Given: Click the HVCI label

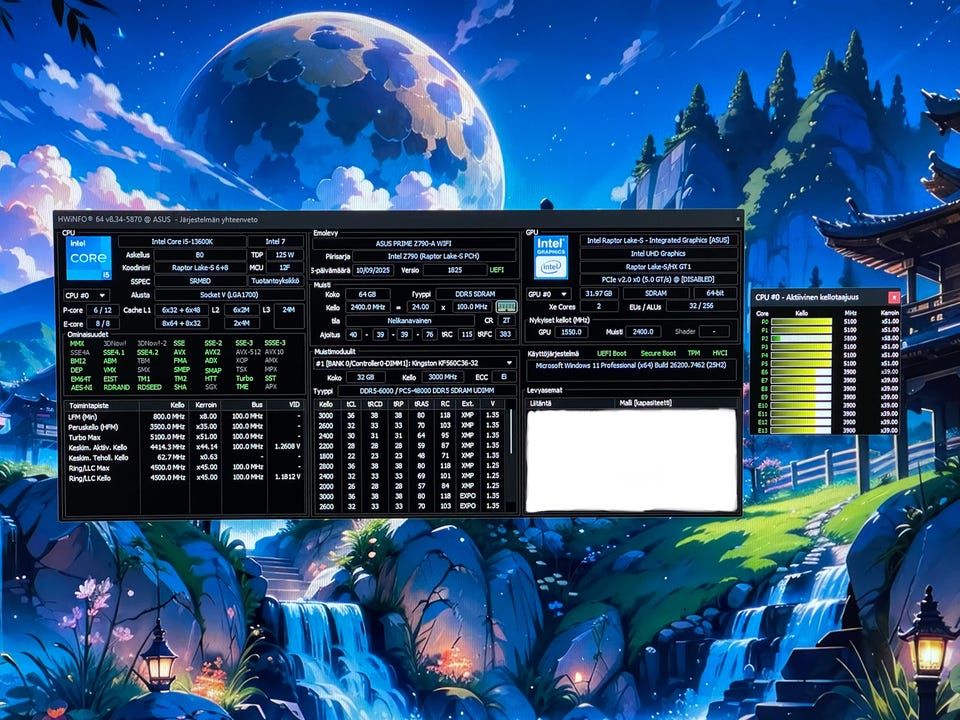Looking at the screenshot, I should 719,353.
